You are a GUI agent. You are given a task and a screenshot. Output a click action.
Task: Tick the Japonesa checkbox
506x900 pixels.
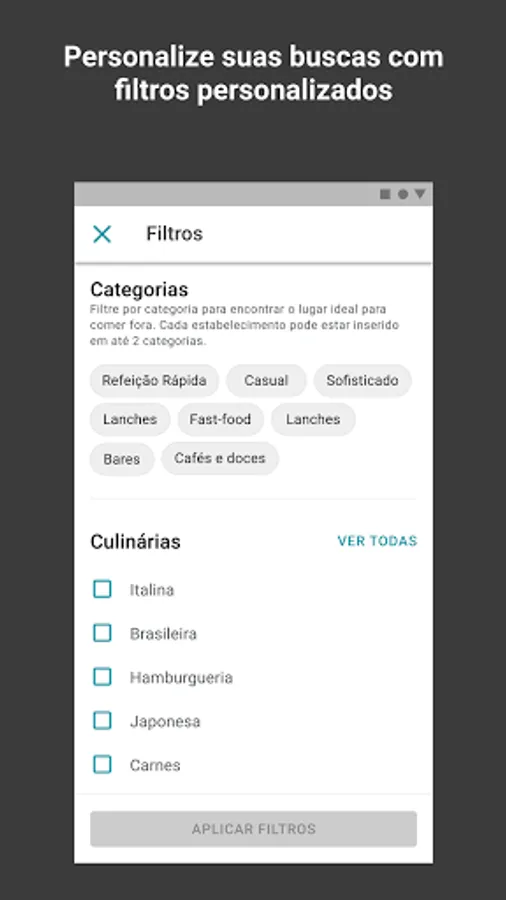tap(102, 720)
